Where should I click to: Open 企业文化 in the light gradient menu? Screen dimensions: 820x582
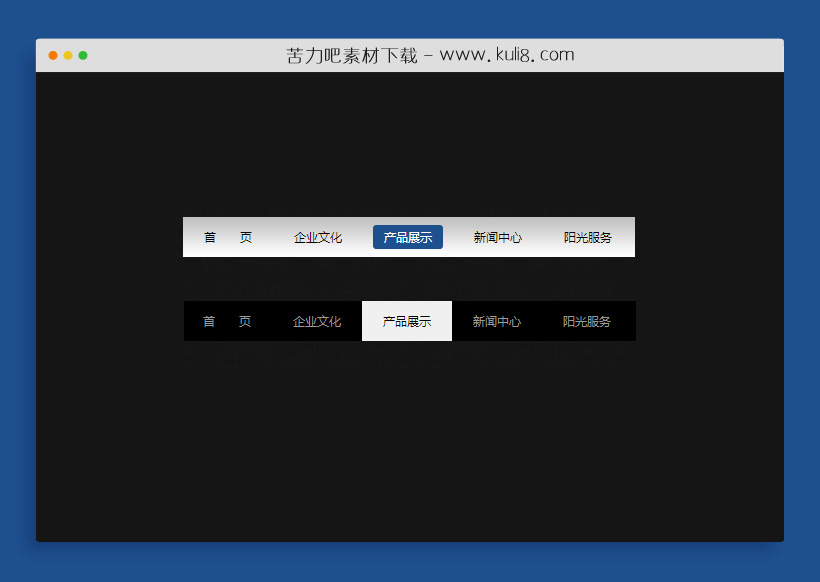pyautogui.click(x=318, y=238)
